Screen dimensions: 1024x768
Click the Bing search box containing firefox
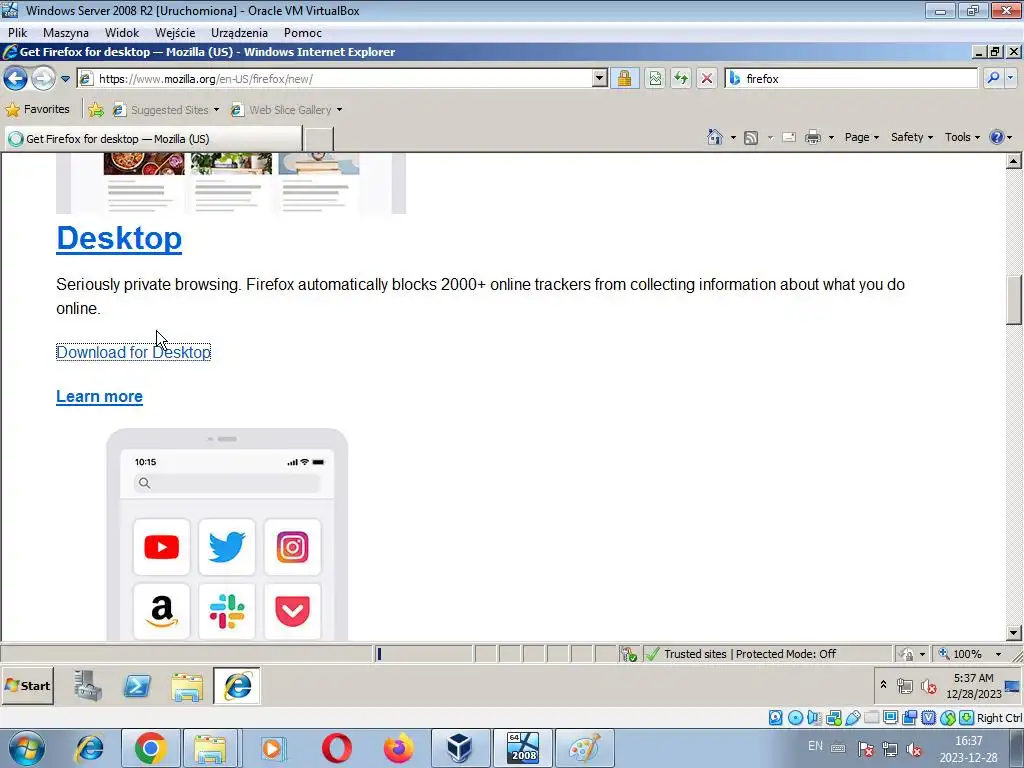click(x=851, y=78)
